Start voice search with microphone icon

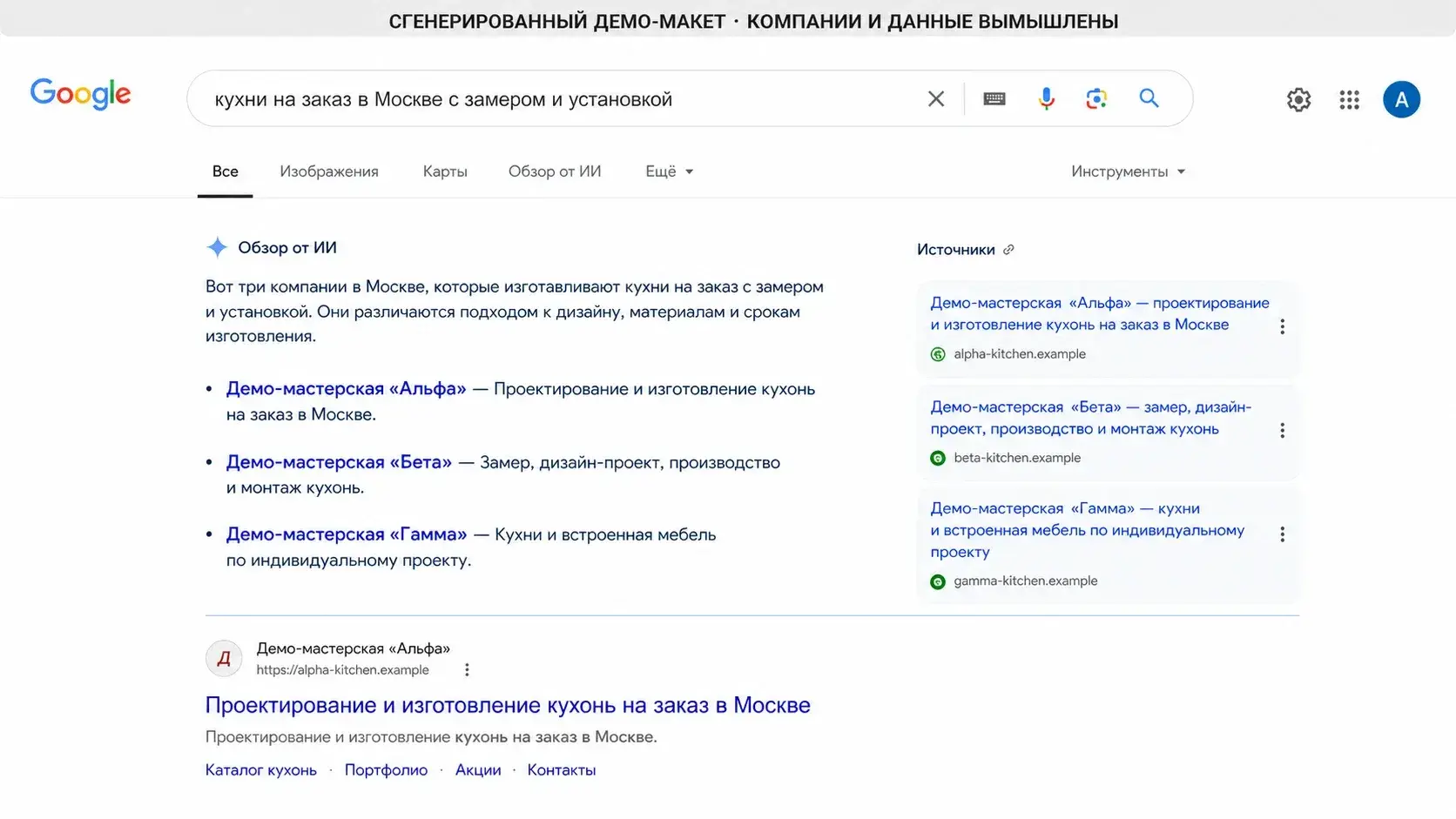(1046, 99)
